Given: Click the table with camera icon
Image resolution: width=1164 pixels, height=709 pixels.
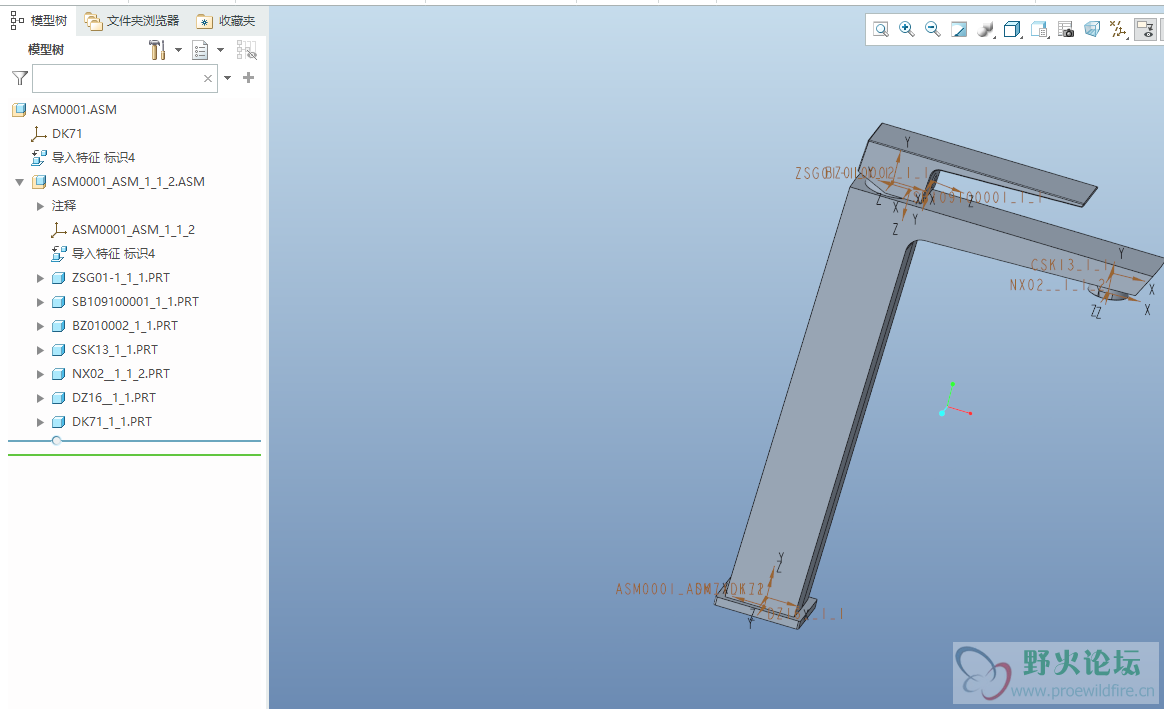Looking at the screenshot, I should (x=1066, y=30).
